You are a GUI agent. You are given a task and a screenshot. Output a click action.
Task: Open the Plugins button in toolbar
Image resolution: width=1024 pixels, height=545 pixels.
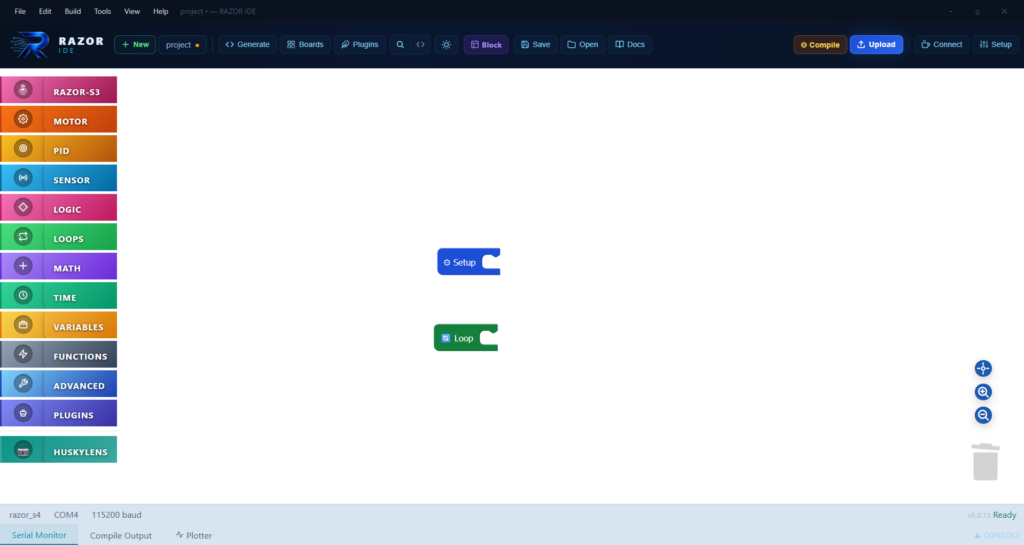pyautogui.click(x=360, y=44)
